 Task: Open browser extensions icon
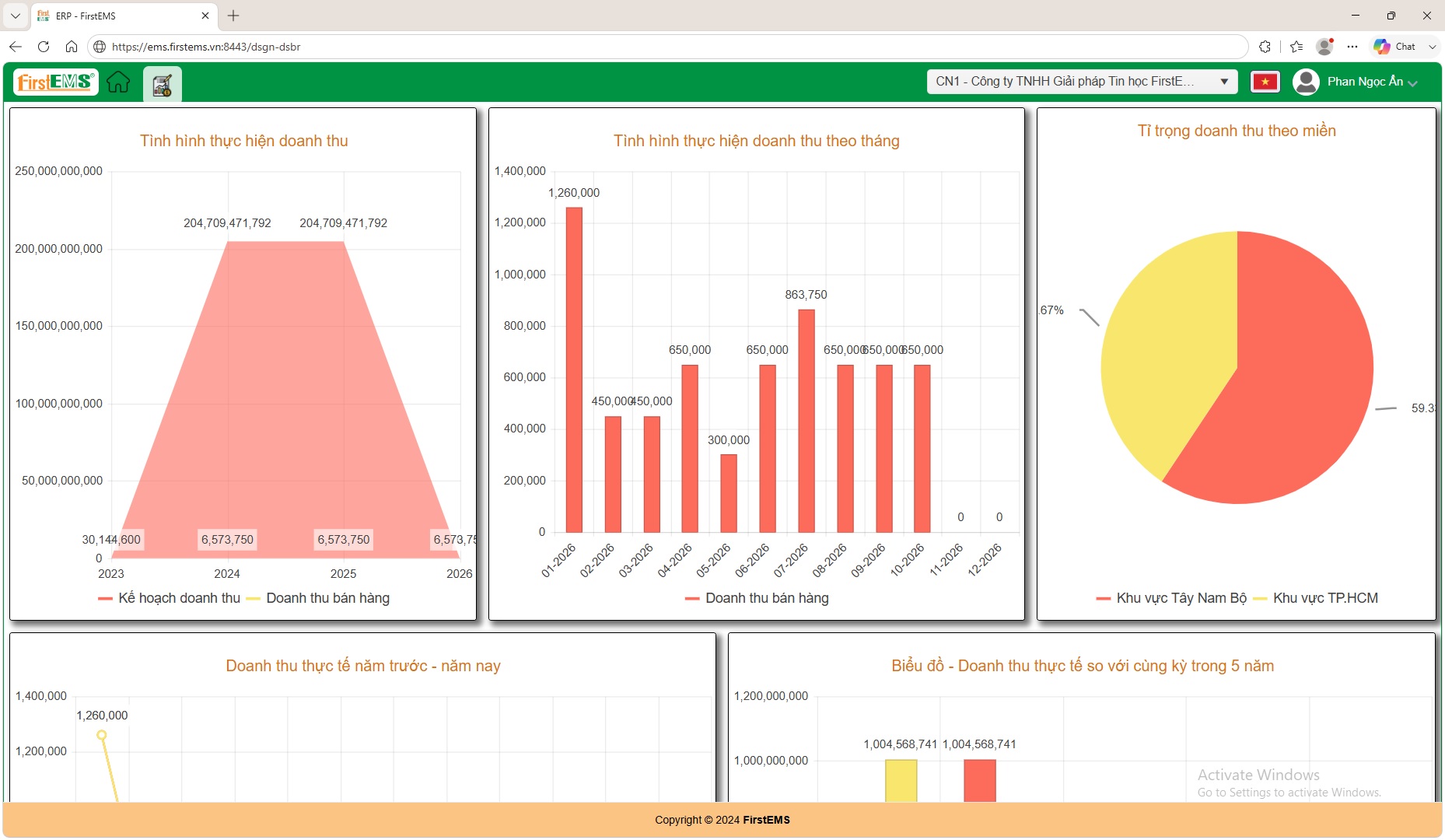click(1265, 47)
